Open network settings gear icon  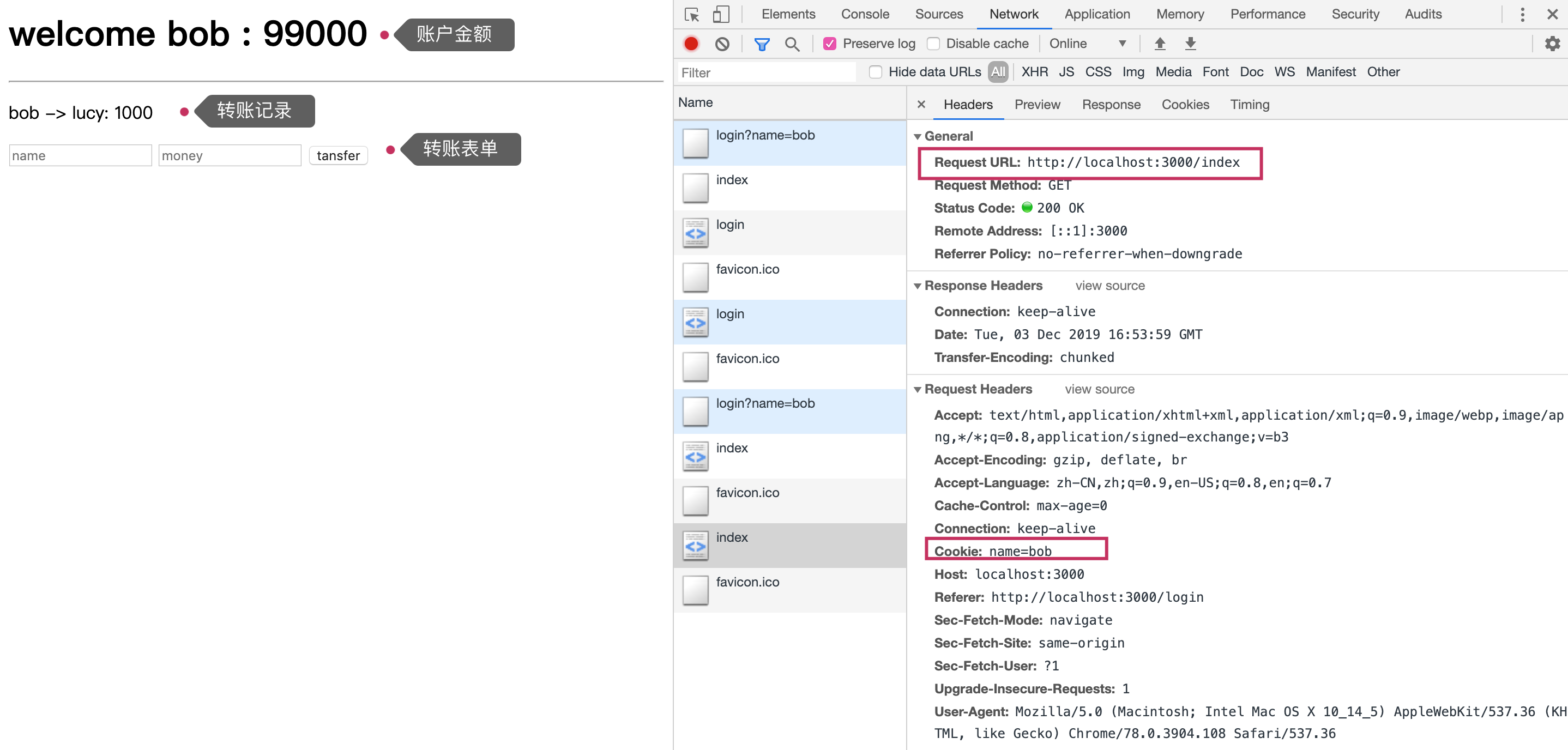1552,44
